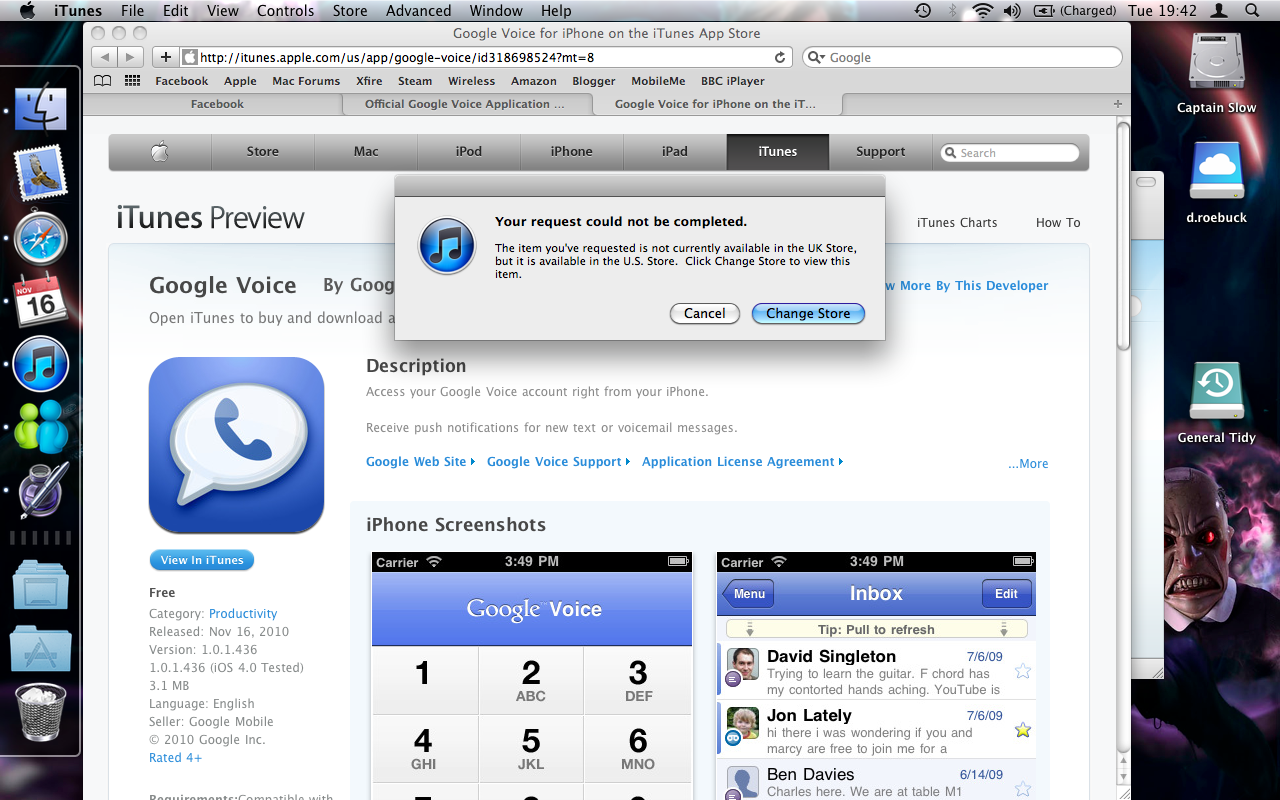Open the iTunes Charts link
Screen dimensions: 1280x800
tap(957, 223)
